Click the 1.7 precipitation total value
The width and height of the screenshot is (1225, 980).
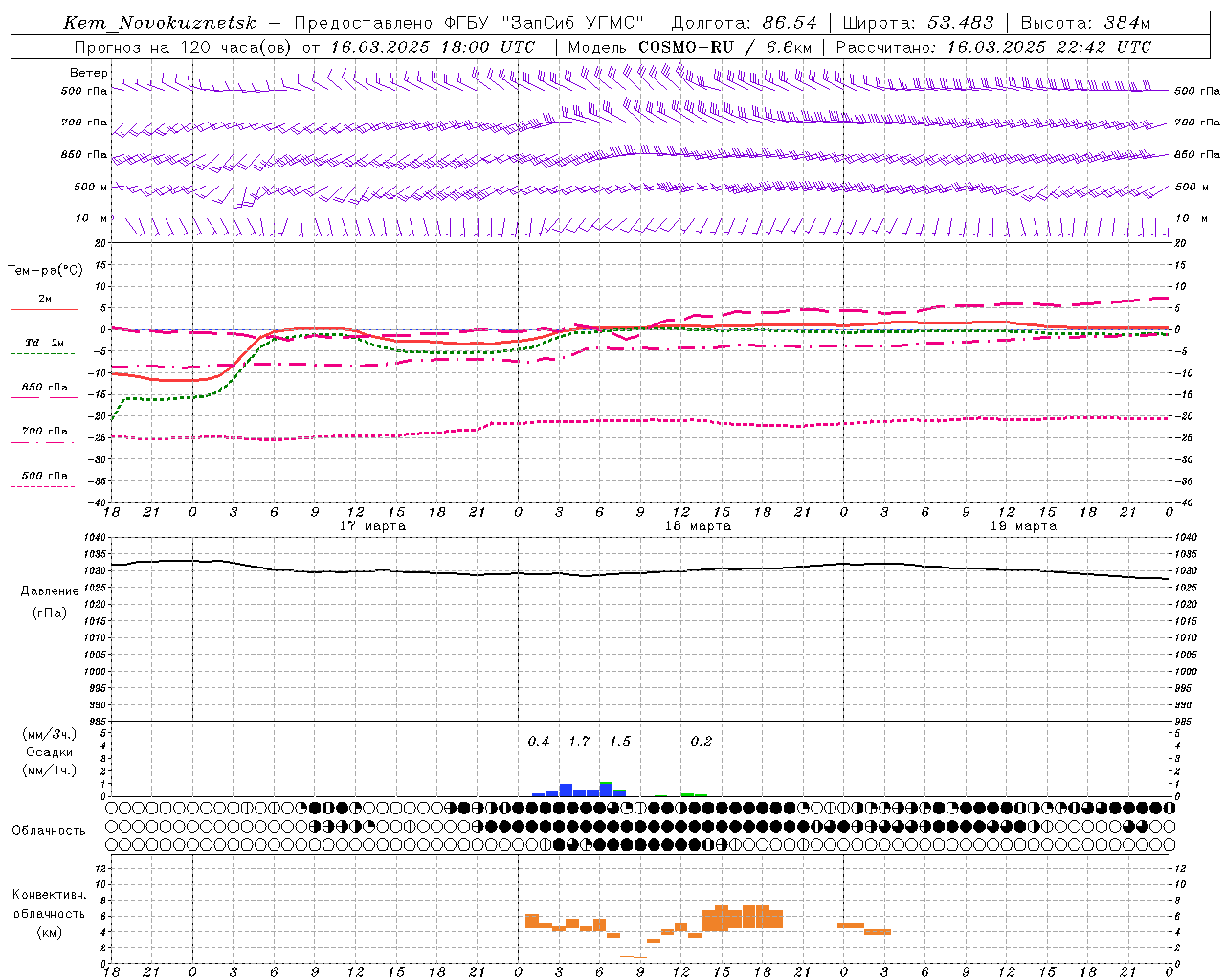580,742
